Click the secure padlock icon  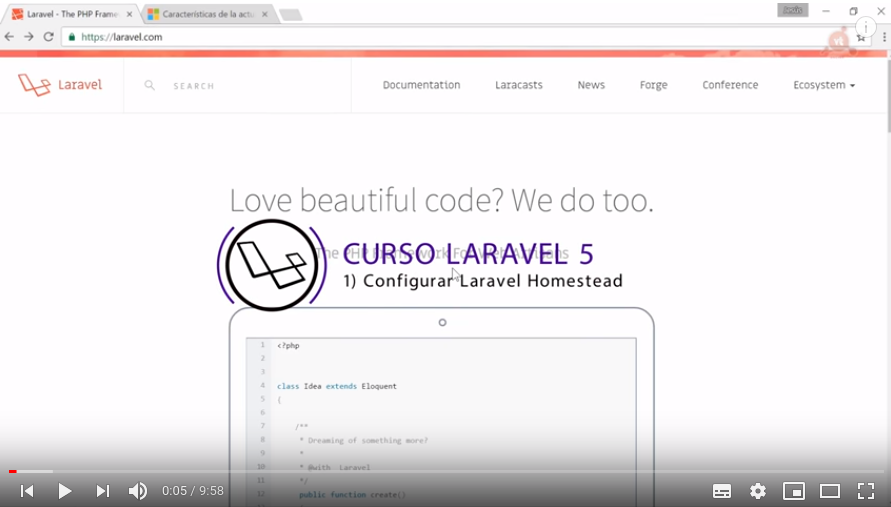click(x=72, y=37)
